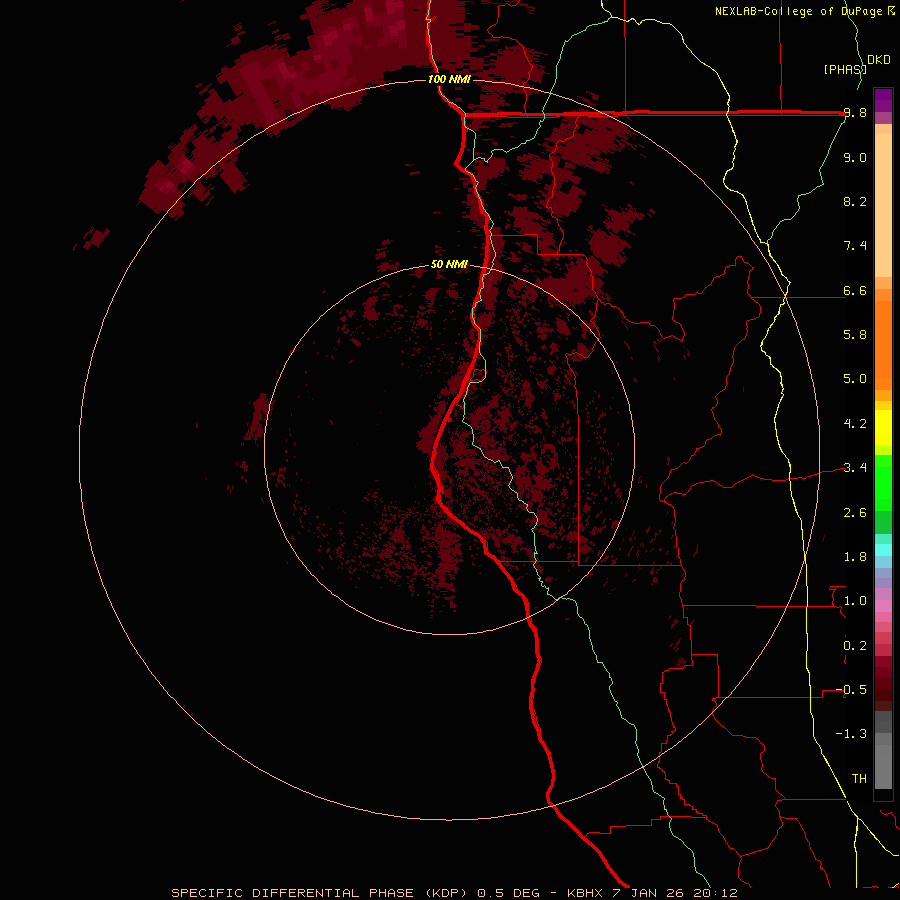Click the 50 NMI range ring label
Screen dimensions: 900x900
[x=449, y=265]
